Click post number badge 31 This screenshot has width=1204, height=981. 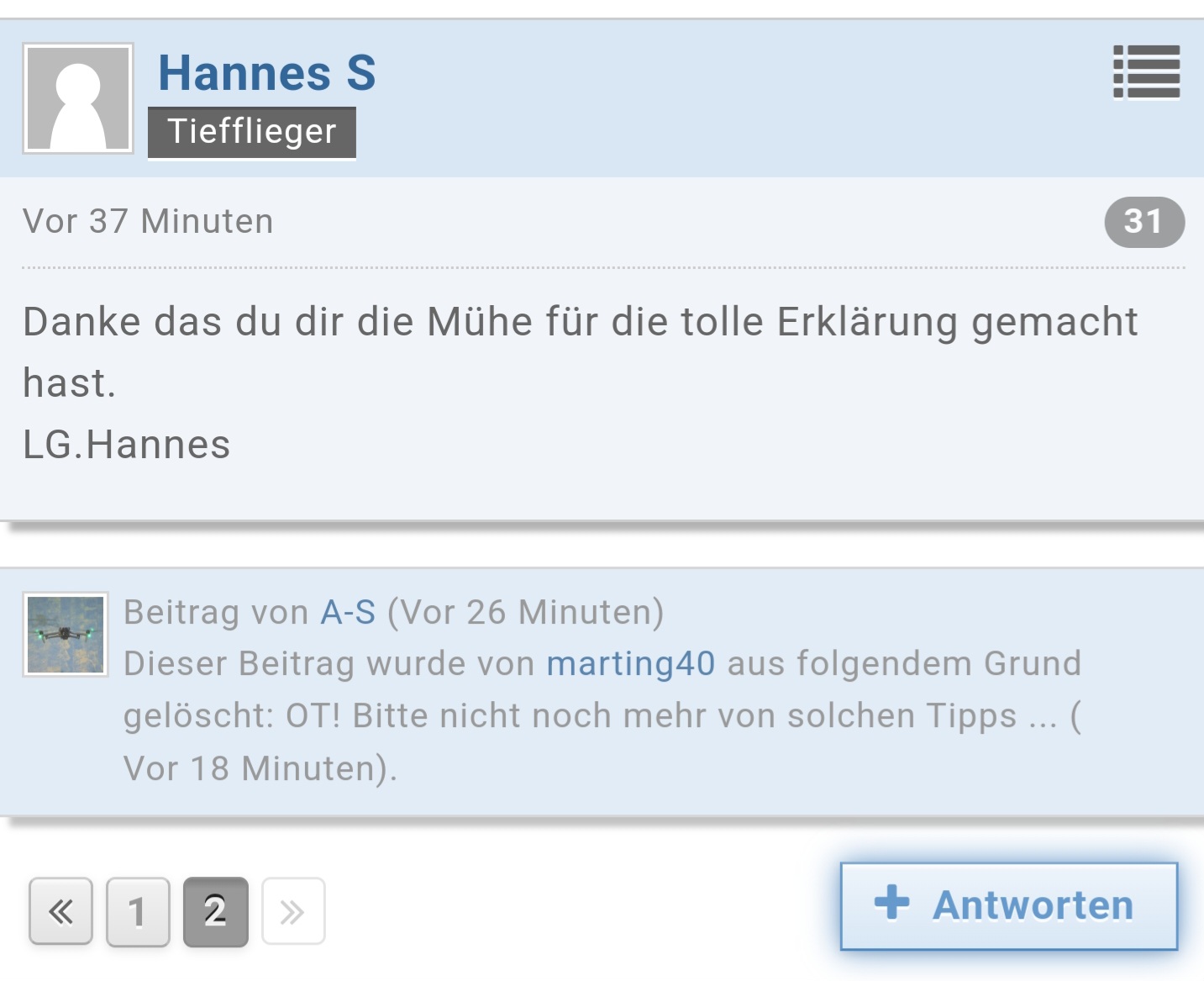click(x=1144, y=222)
